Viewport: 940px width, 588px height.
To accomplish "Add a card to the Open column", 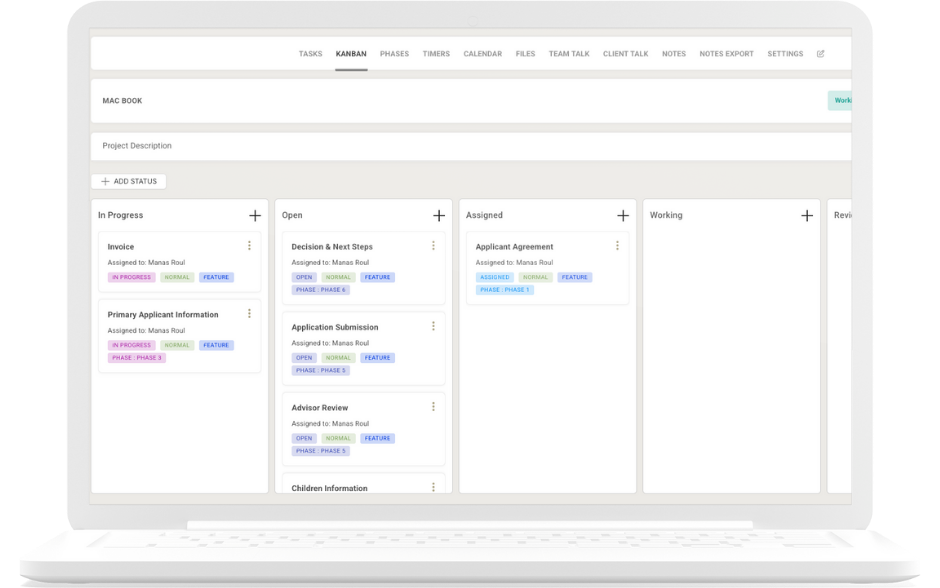I will 439,215.
